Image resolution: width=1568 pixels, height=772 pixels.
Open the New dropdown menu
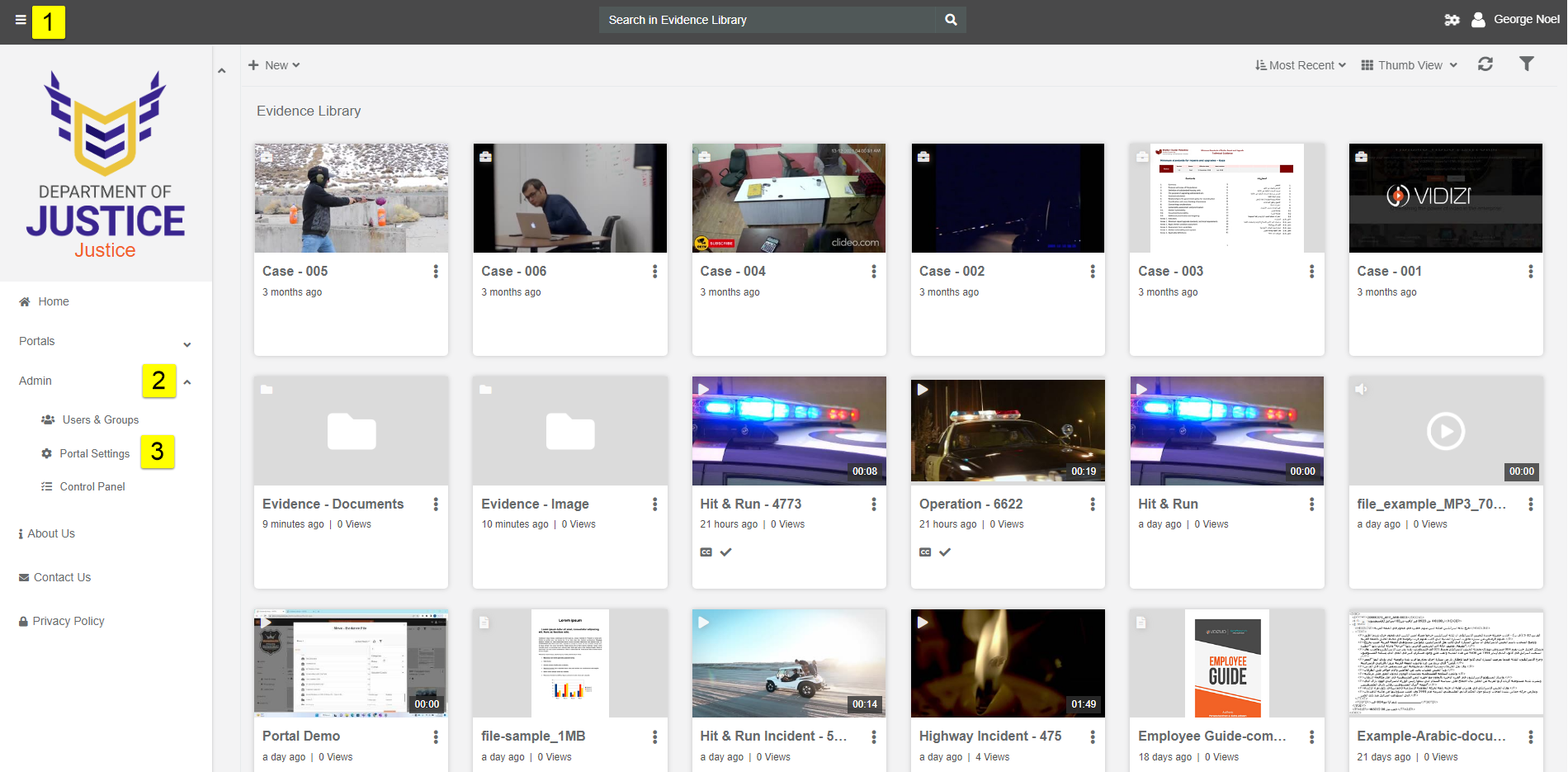[274, 65]
